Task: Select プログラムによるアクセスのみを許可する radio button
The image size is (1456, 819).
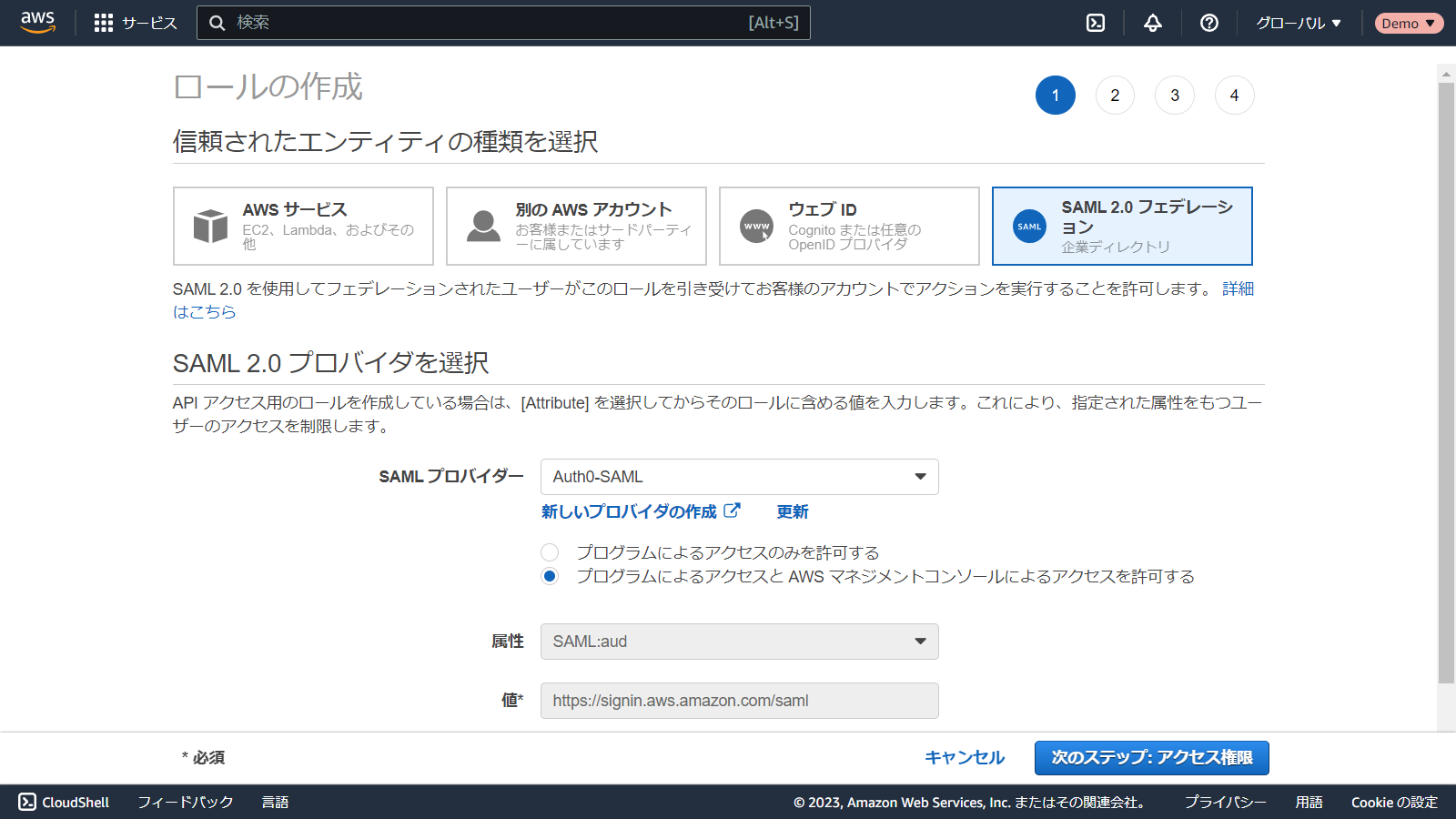Action: (550, 552)
